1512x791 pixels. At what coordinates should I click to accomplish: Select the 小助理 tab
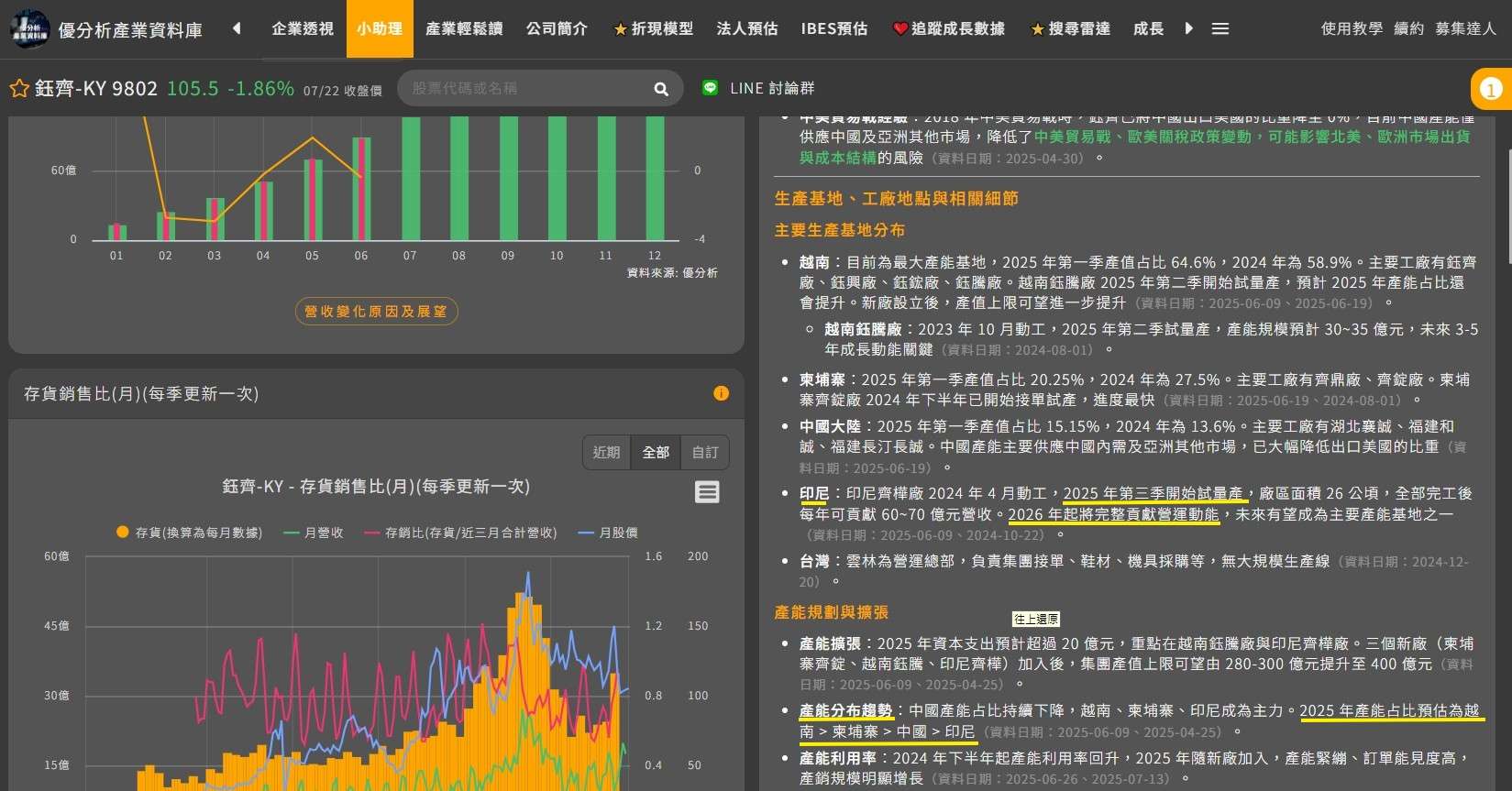[380, 29]
